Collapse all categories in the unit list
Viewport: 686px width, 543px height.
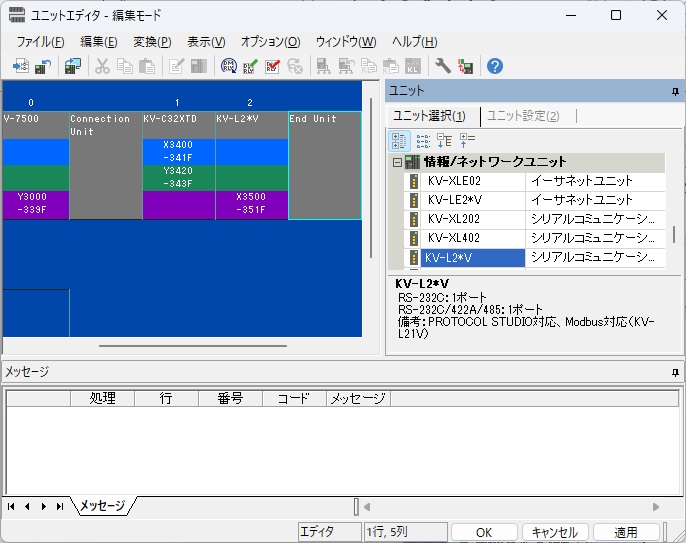467,141
